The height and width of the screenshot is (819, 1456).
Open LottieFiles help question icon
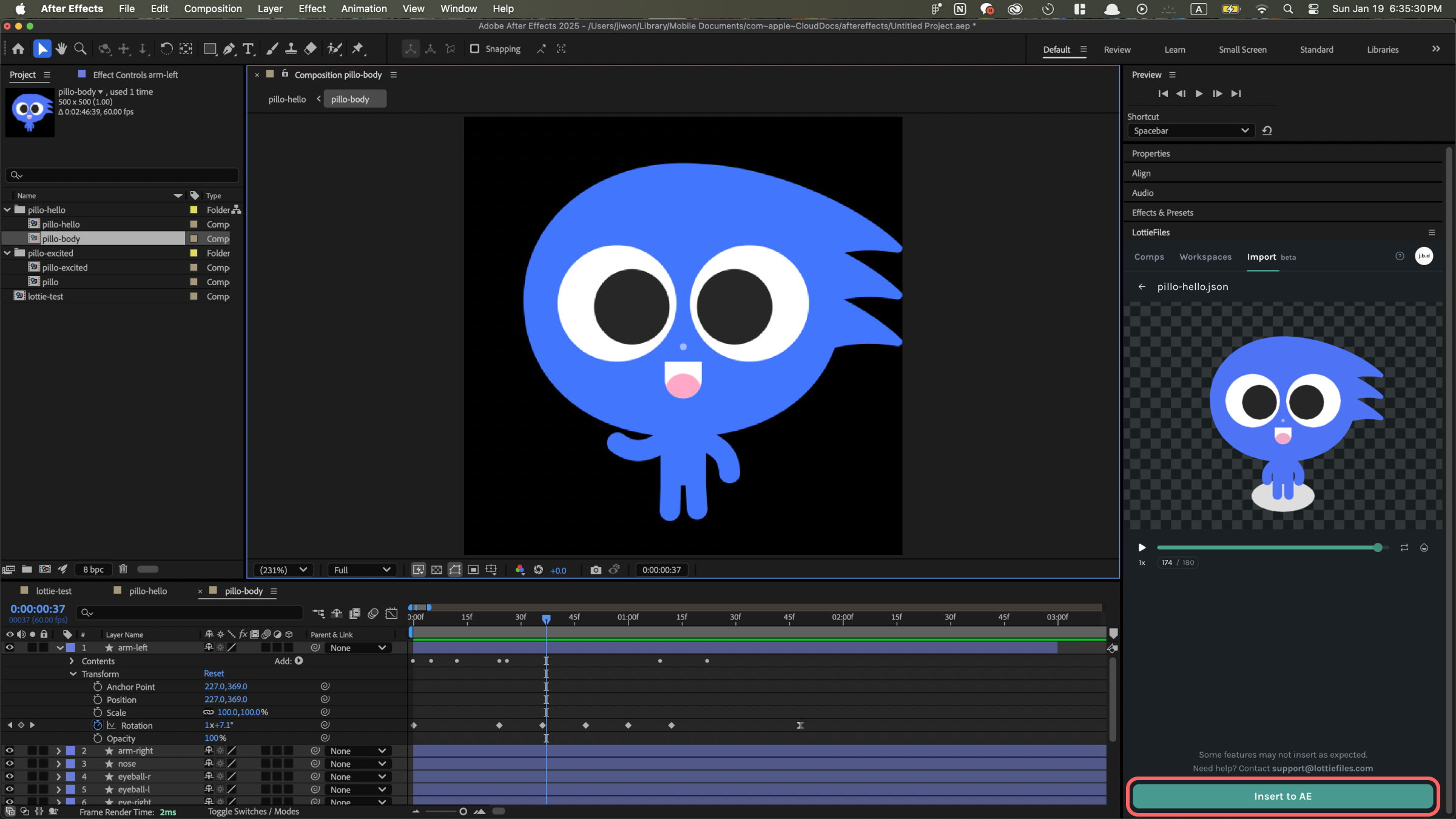(1400, 256)
